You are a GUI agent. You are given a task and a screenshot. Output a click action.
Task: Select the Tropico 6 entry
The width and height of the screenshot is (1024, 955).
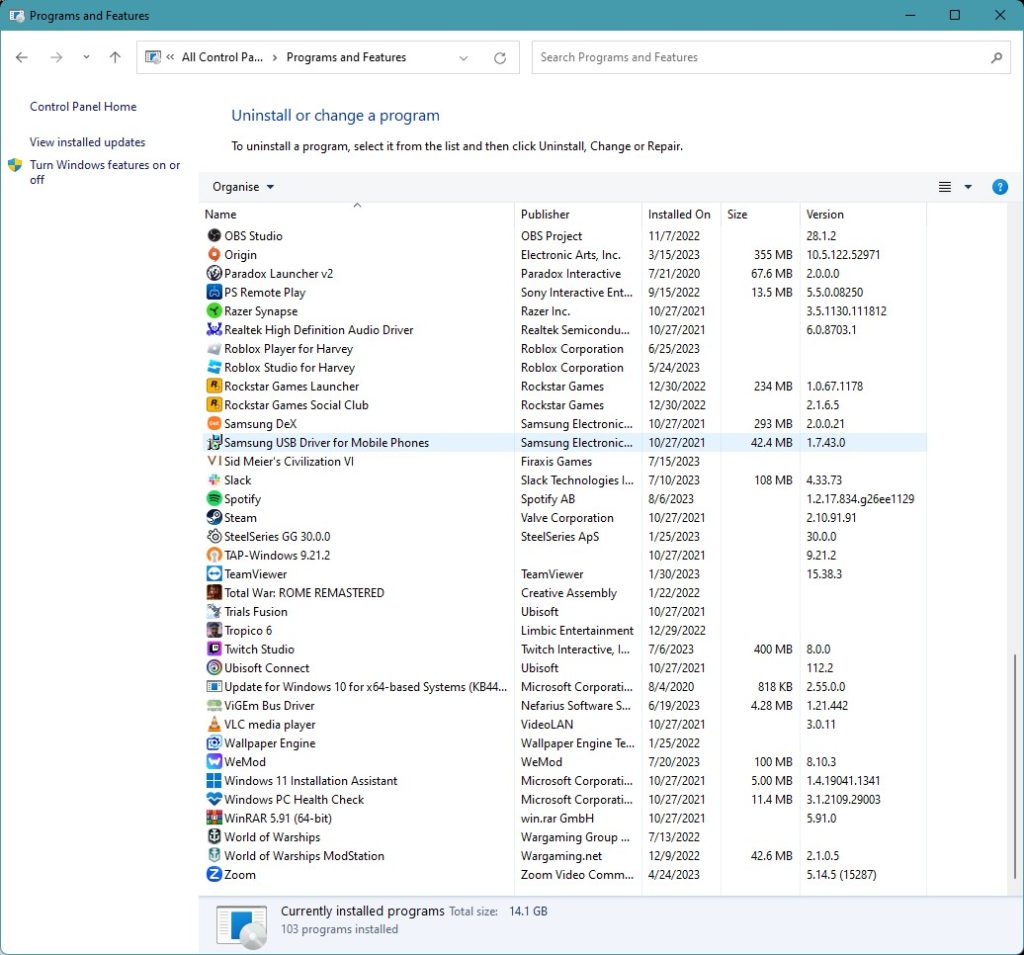point(564,630)
